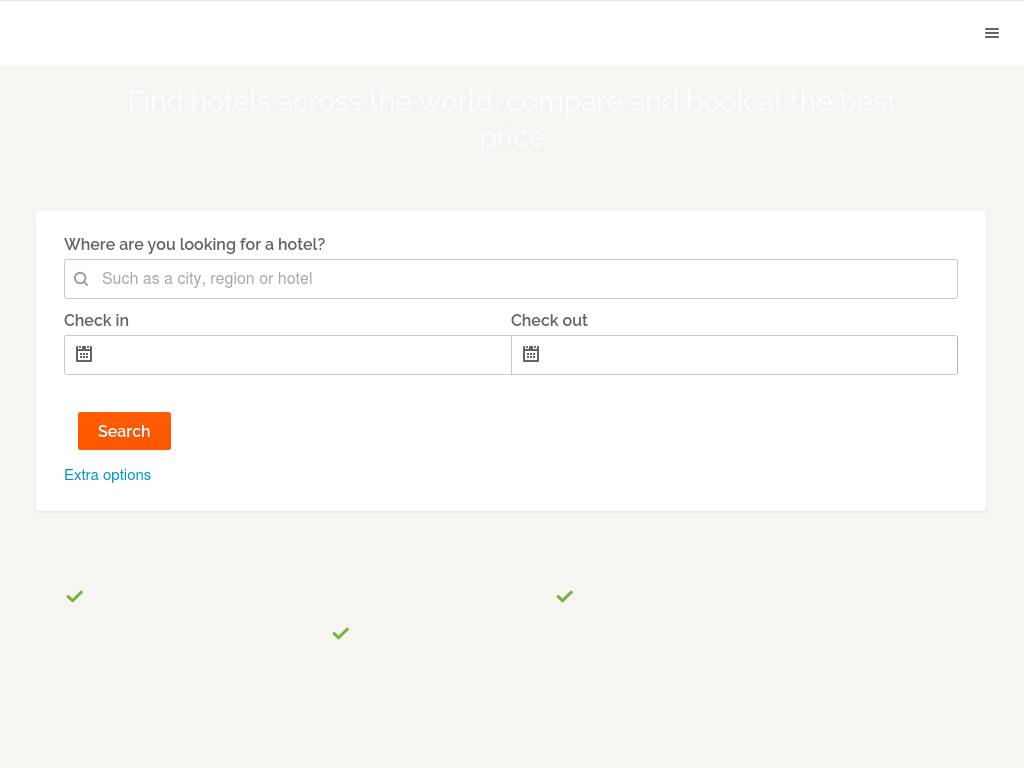The width and height of the screenshot is (1024, 768).
Task: Click the 'Check out' label text
Action: (x=549, y=320)
